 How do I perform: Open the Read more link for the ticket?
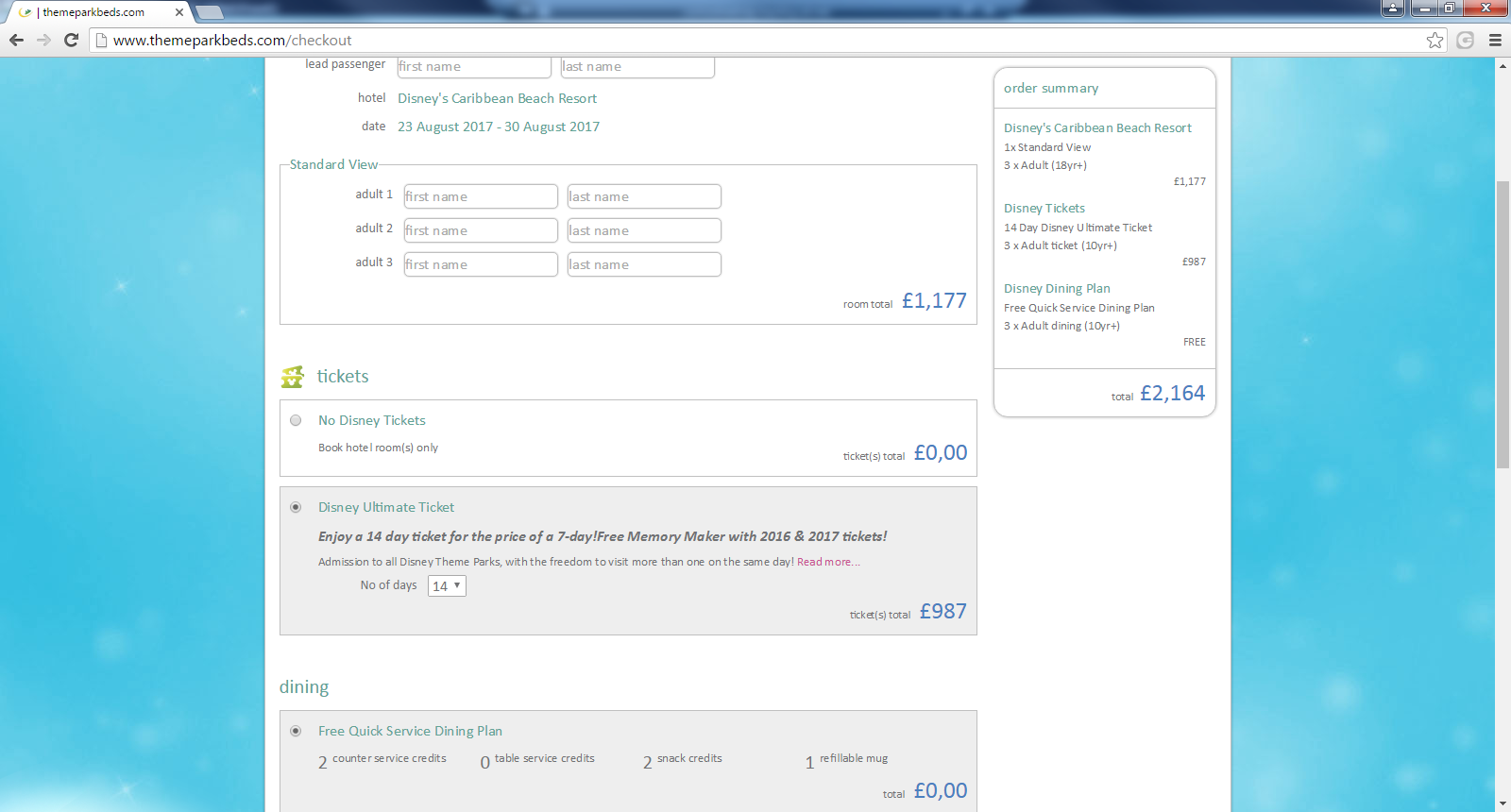(828, 562)
